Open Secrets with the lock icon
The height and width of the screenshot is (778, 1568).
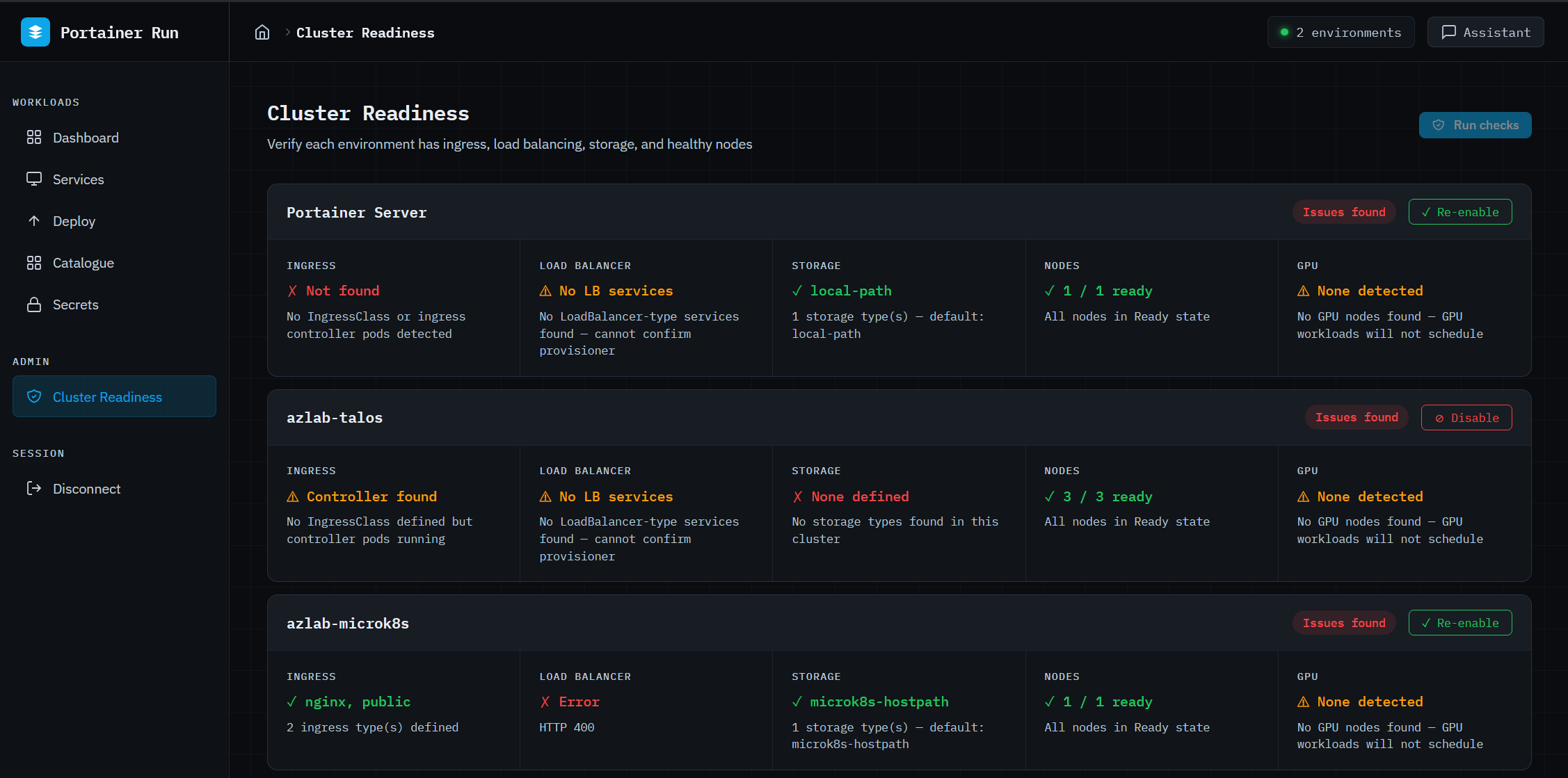click(75, 305)
